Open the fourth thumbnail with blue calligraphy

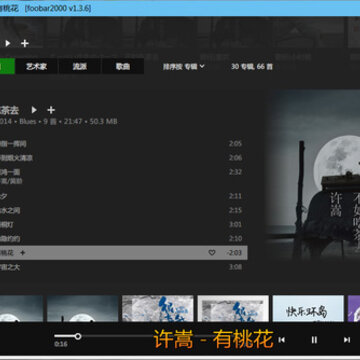pyautogui.click(x=233, y=308)
